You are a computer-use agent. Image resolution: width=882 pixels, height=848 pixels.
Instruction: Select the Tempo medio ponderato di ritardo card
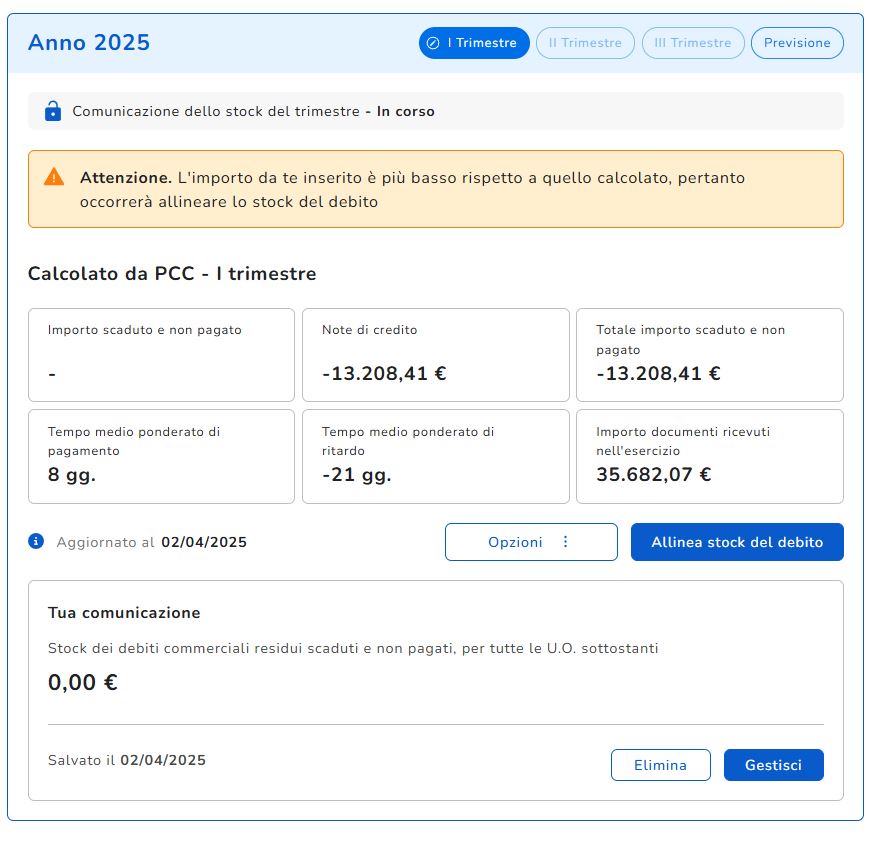point(435,456)
